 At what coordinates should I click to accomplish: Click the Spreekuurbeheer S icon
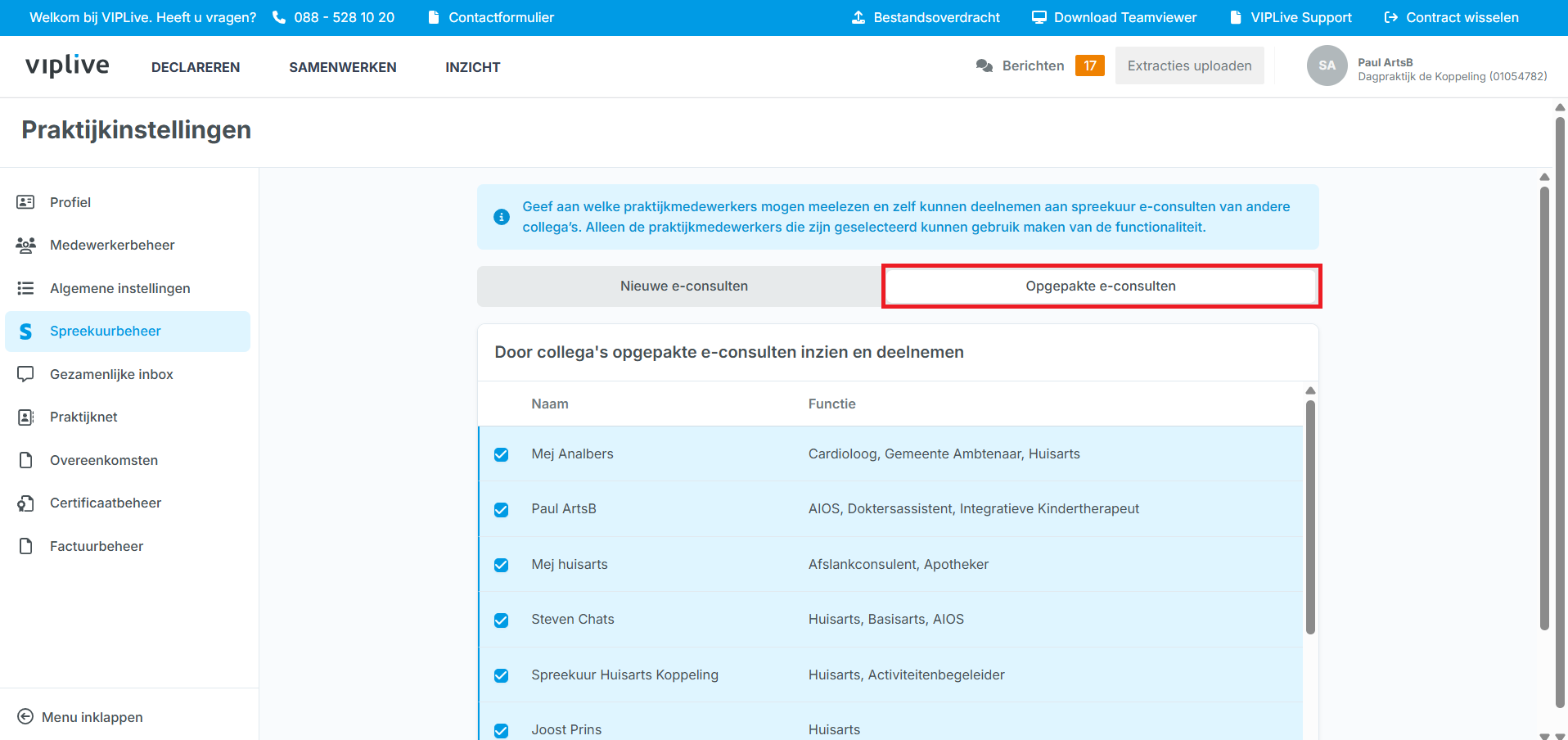click(x=26, y=332)
